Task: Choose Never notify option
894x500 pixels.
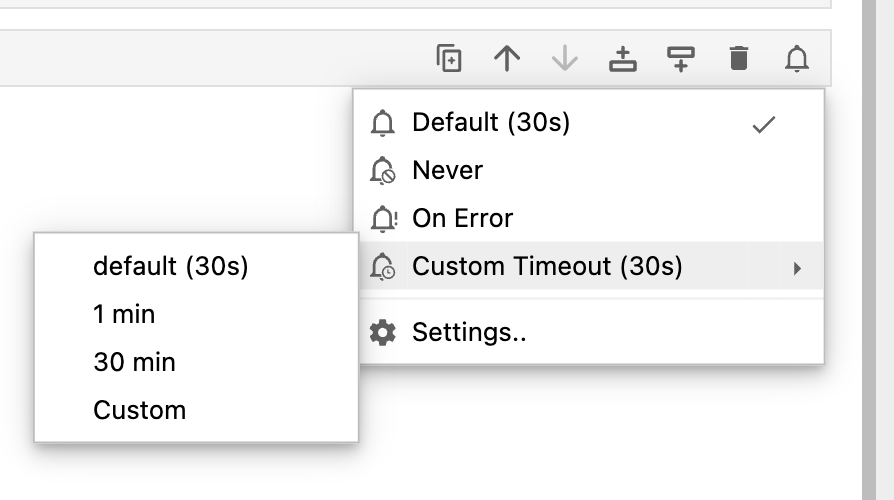Action: pyautogui.click(x=448, y=171)
